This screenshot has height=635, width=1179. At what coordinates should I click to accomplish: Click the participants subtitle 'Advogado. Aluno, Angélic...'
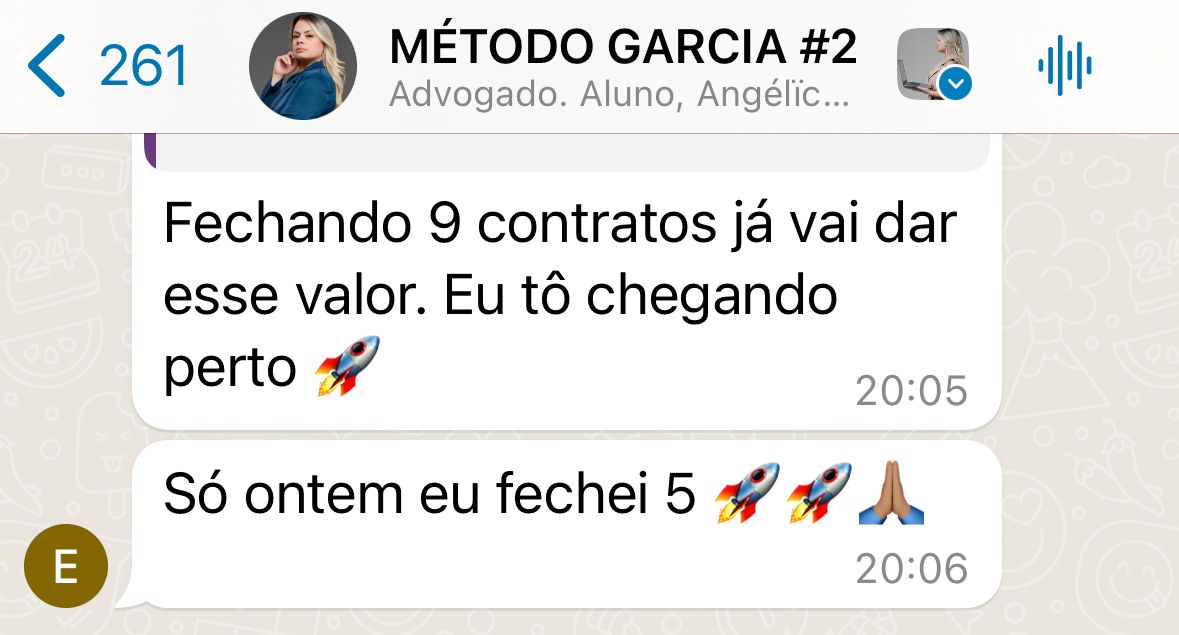click(619, 95)
